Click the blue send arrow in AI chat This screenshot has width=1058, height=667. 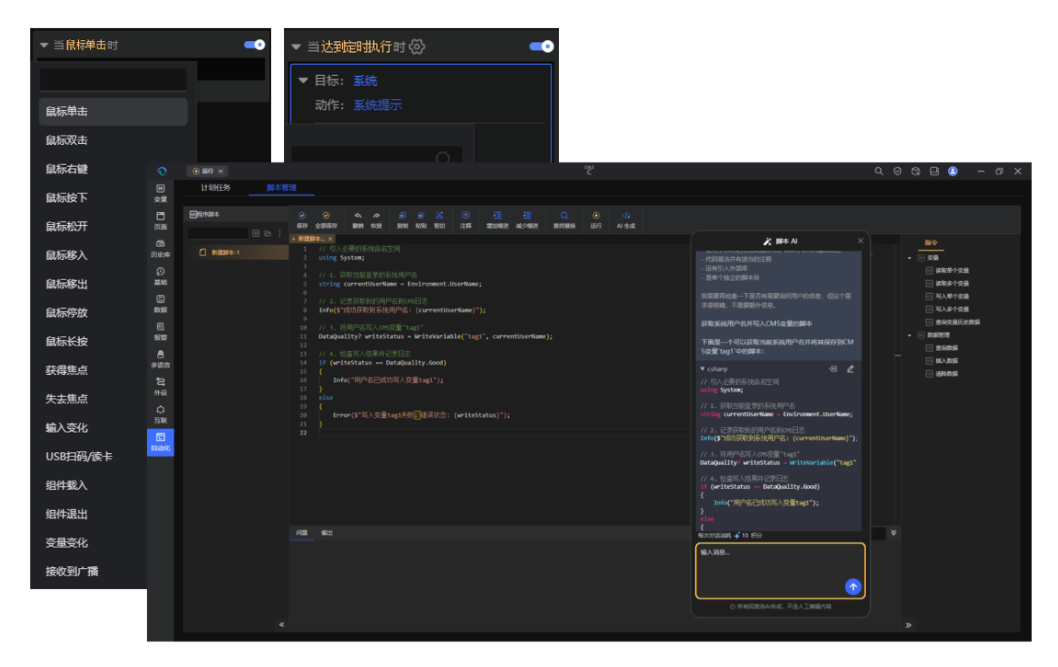(852, 587)
